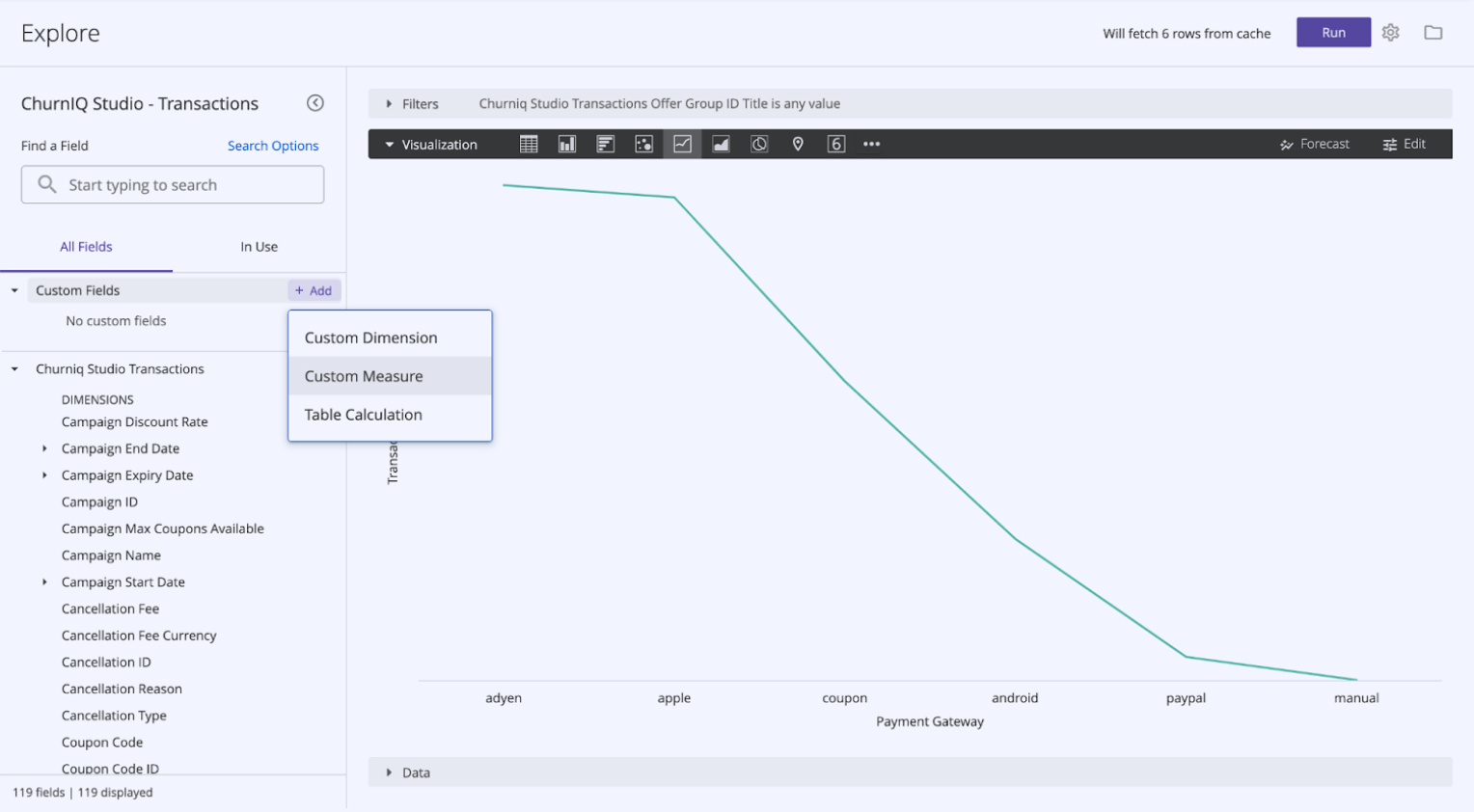Choose Table Calculation from the menu
Viewport: 1474px width, 812px height.
click(390, 415)
